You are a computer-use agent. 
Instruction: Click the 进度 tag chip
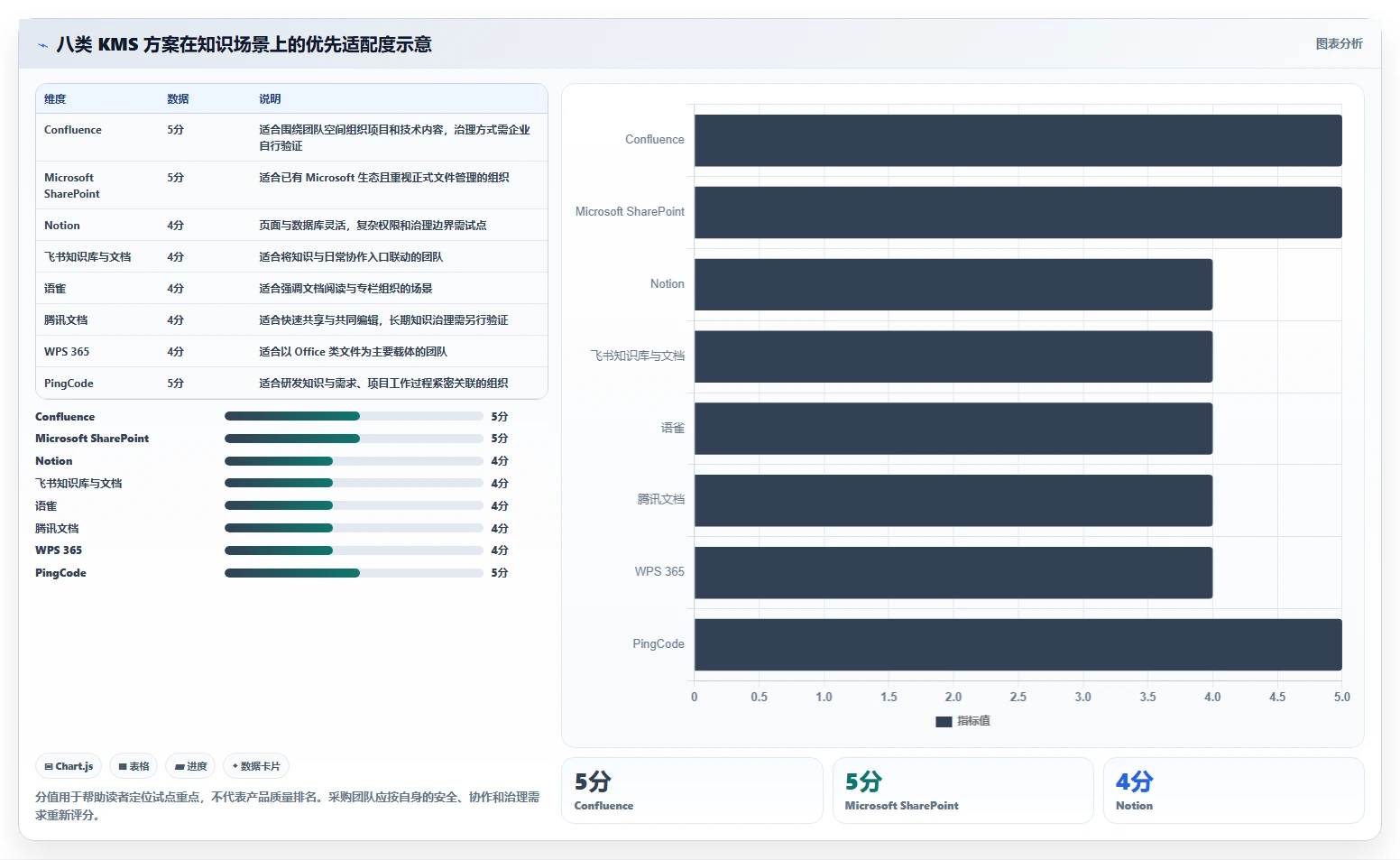point(190,766)
